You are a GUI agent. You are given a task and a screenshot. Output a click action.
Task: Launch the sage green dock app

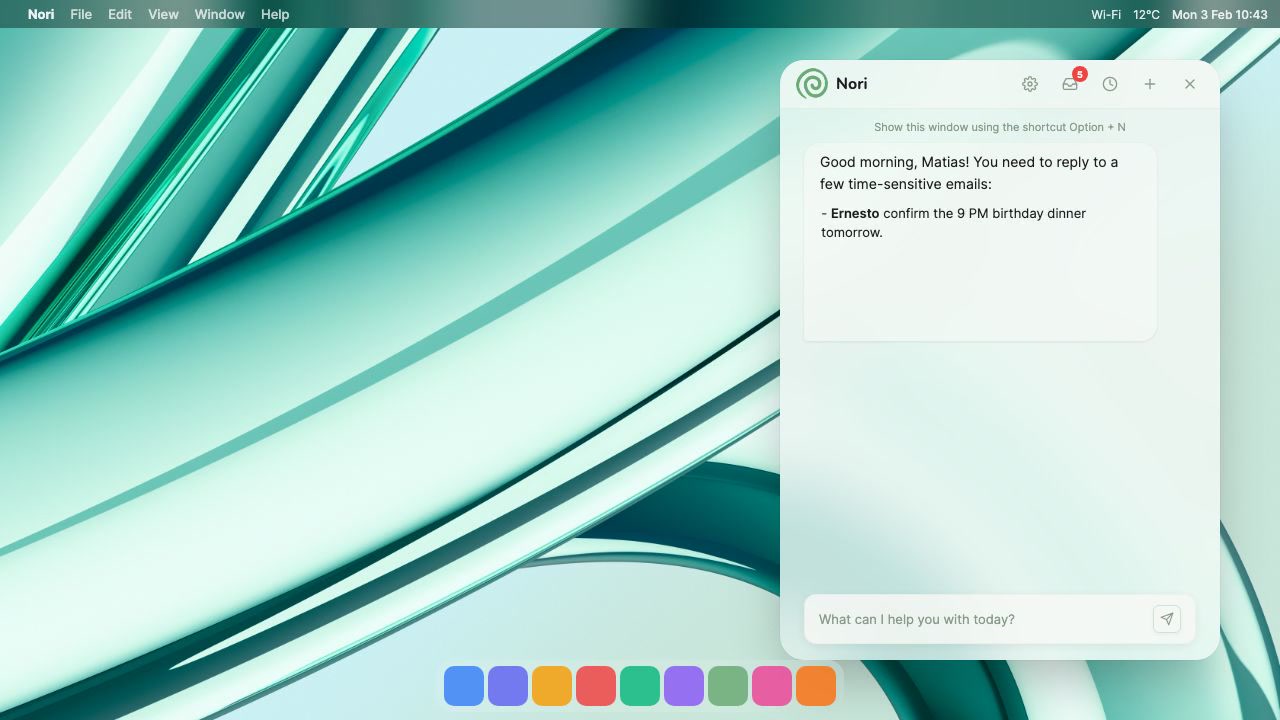pyautogui.click(x=728, y=686)
